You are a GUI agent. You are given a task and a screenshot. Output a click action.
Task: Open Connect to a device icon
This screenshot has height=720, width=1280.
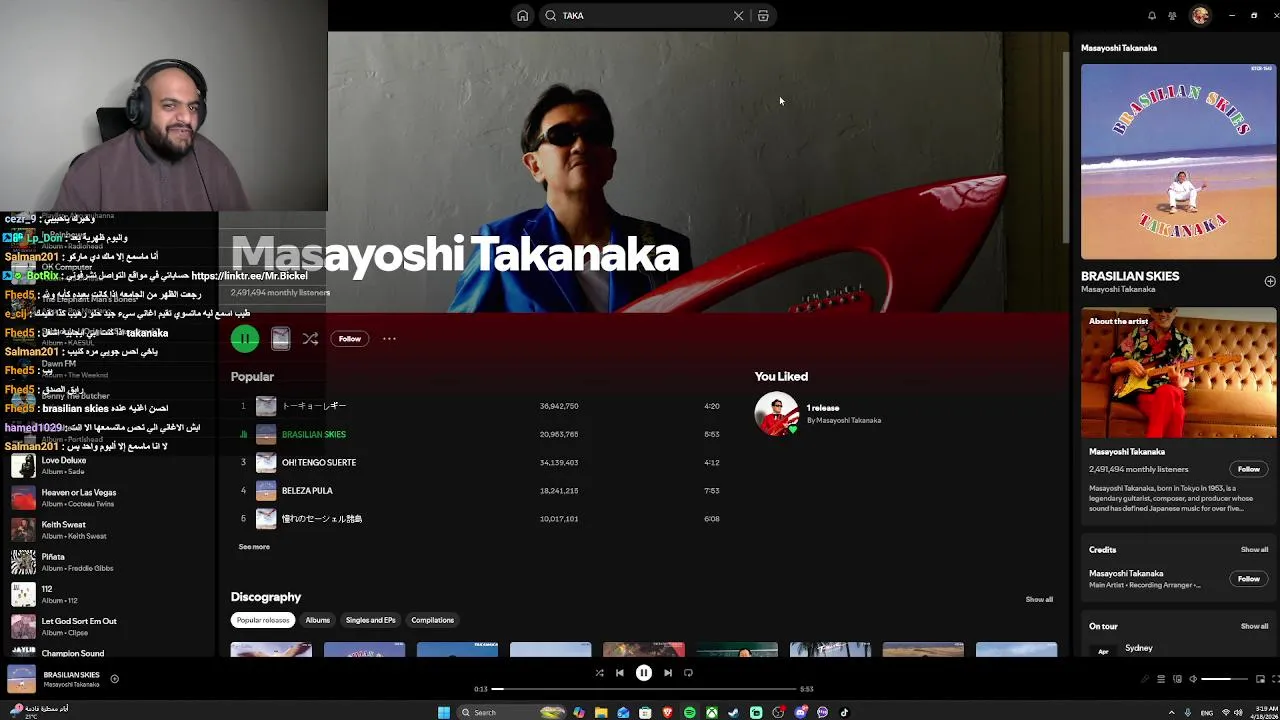(x=1176, y=679)
